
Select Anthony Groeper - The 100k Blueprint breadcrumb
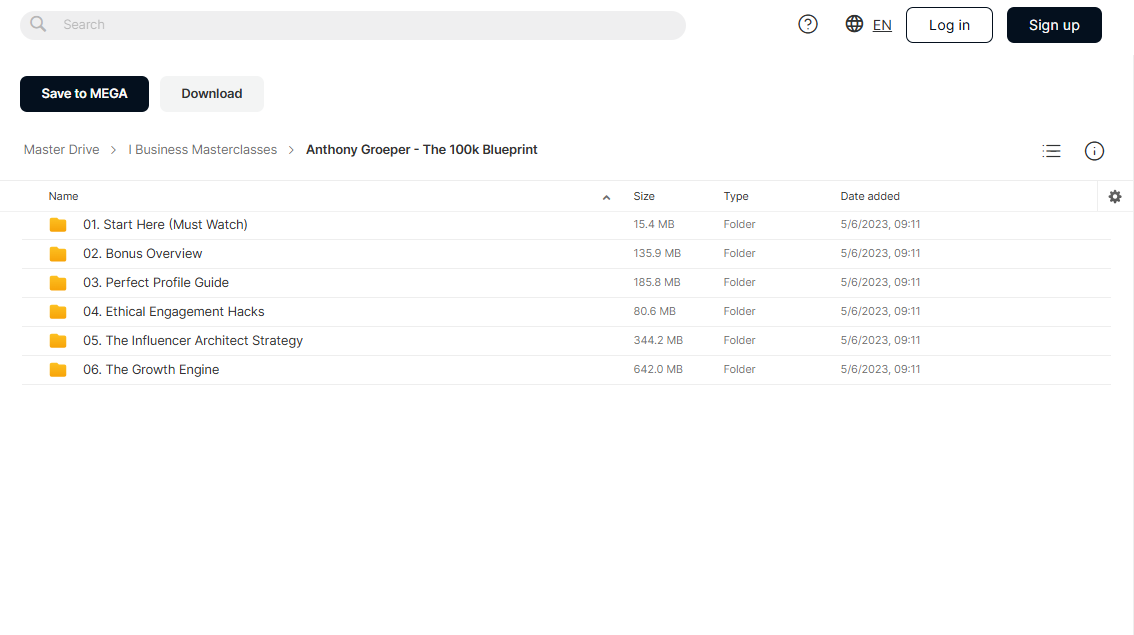[x=422, y=150]
